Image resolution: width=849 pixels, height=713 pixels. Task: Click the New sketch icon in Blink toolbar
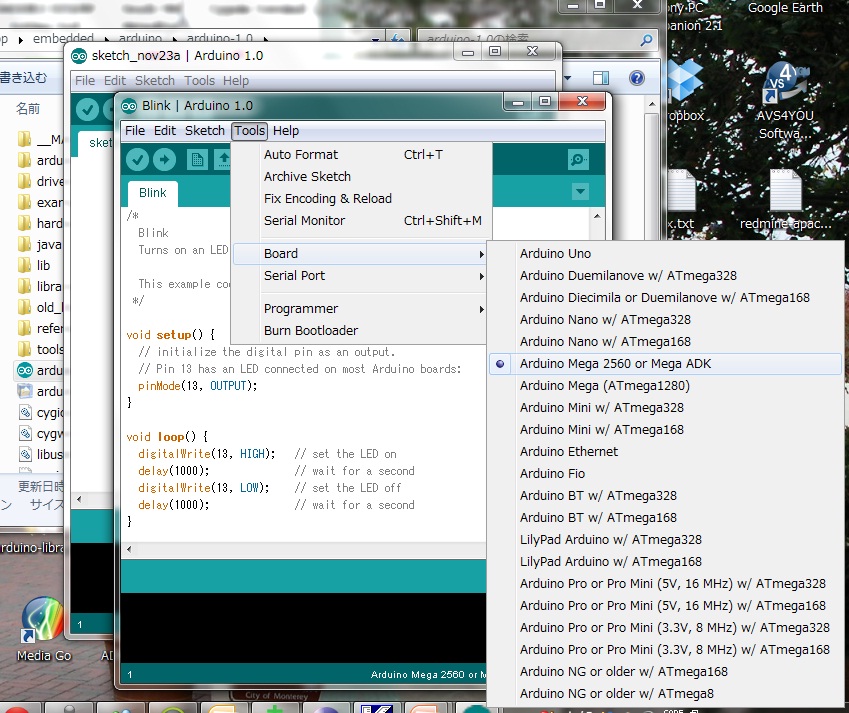click(x=198, y=160)
